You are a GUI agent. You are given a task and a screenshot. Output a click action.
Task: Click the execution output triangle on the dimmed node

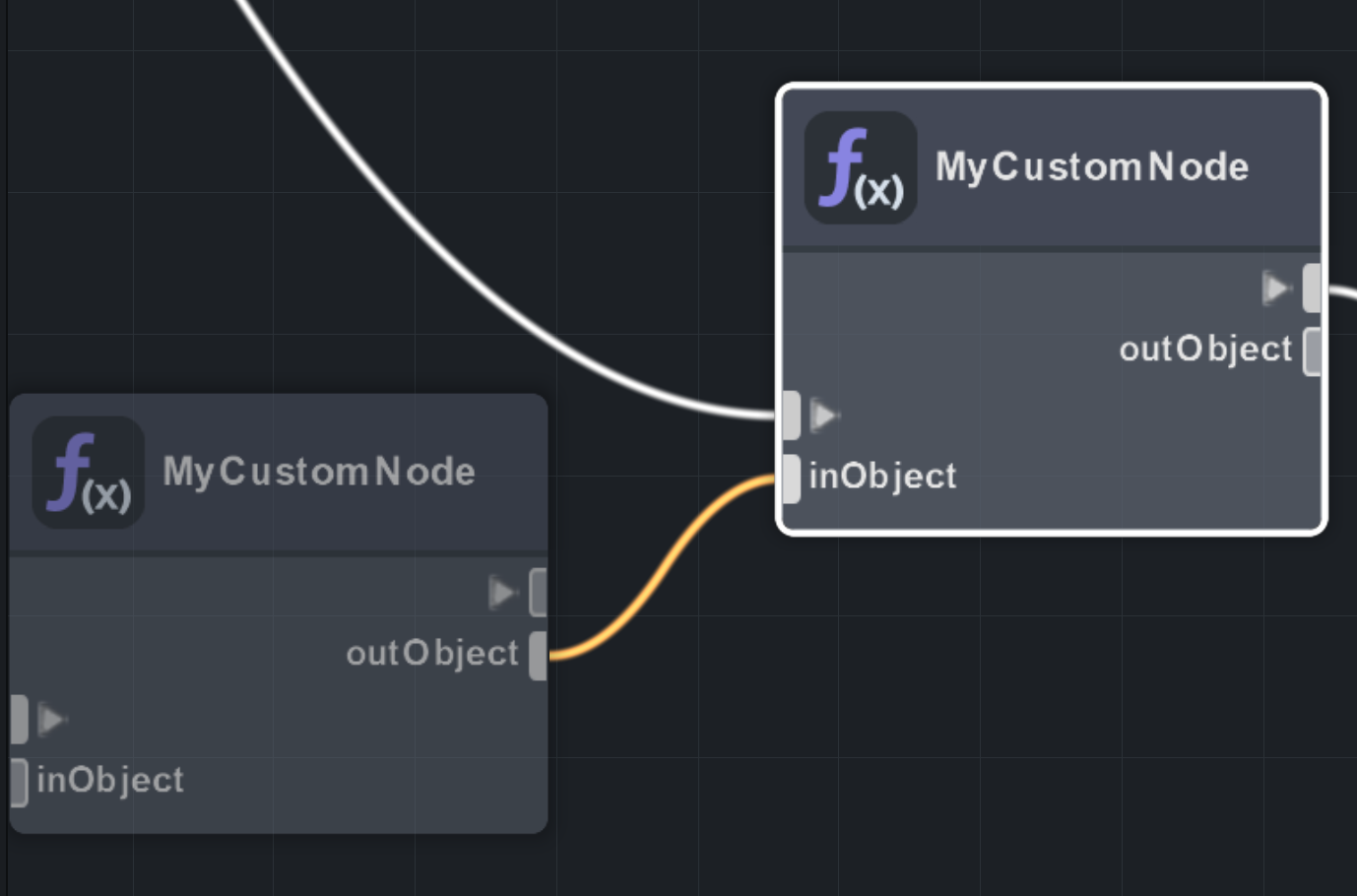point(503,593)
